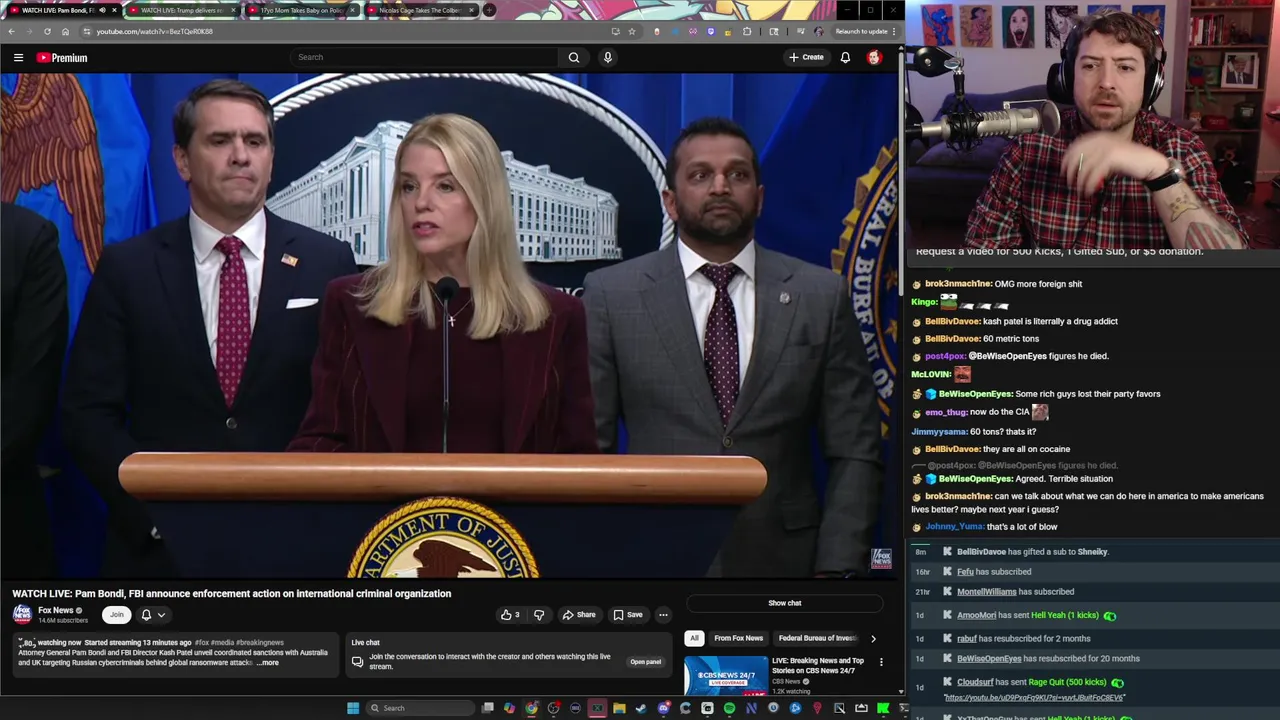Go back with browser back arrow
Image resolution: width=1280 pixels, height=720 pixels.
pyautogui.click(x=11, y=31)
